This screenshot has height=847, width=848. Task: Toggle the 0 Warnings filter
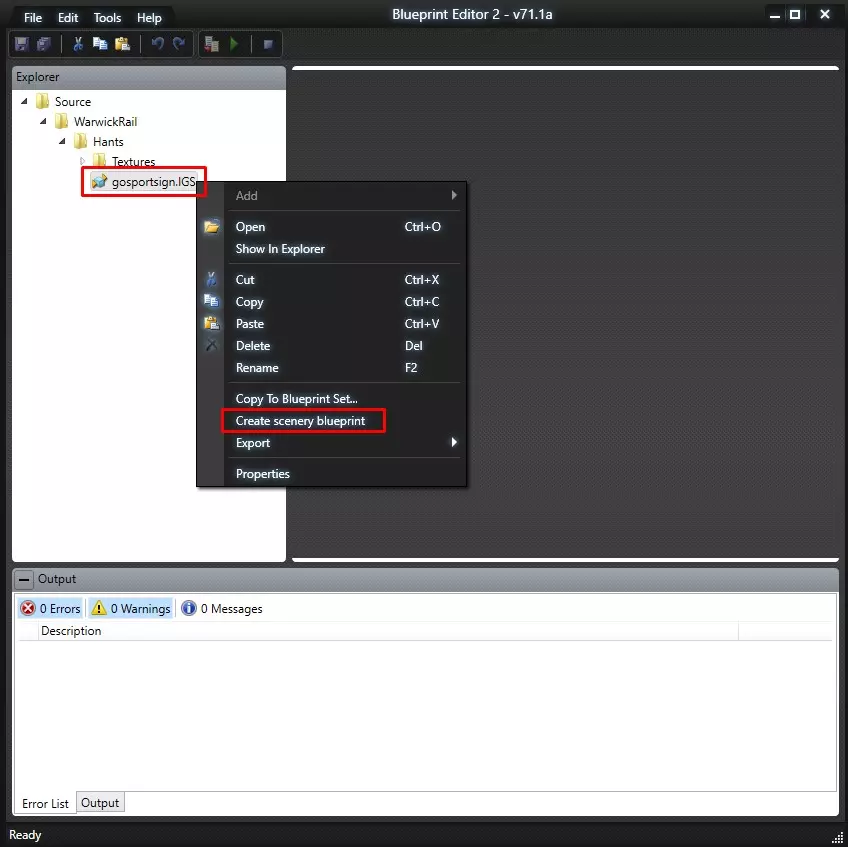click(130, 608)
